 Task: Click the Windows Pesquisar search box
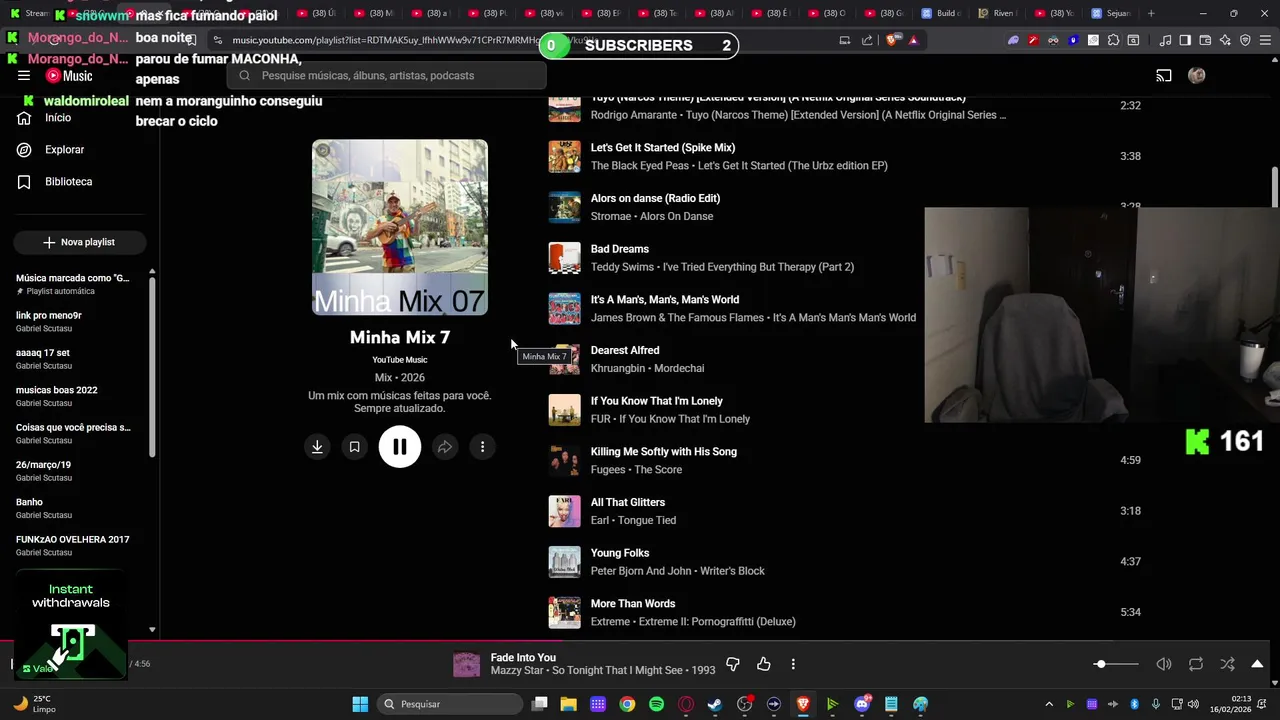pyautogui.click(x=450, y=704)
